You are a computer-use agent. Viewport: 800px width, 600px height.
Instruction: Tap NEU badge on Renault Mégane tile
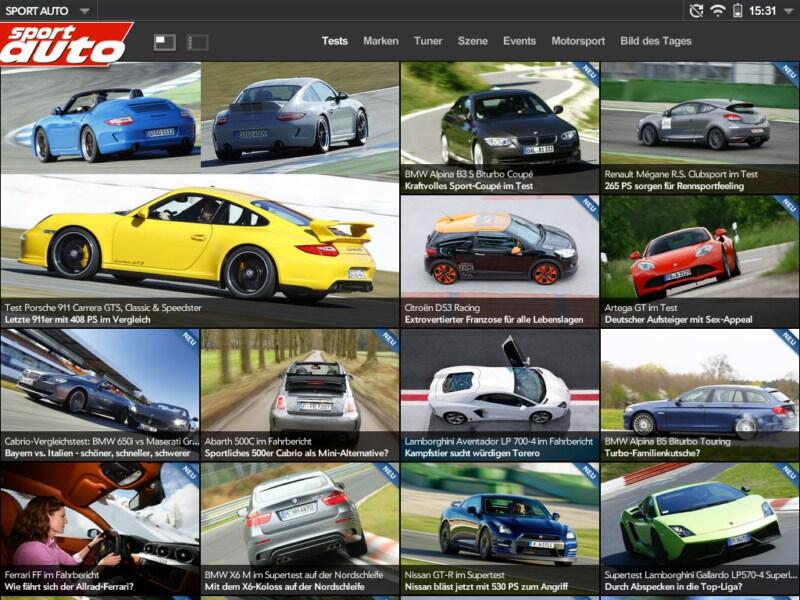click(788, 72)
